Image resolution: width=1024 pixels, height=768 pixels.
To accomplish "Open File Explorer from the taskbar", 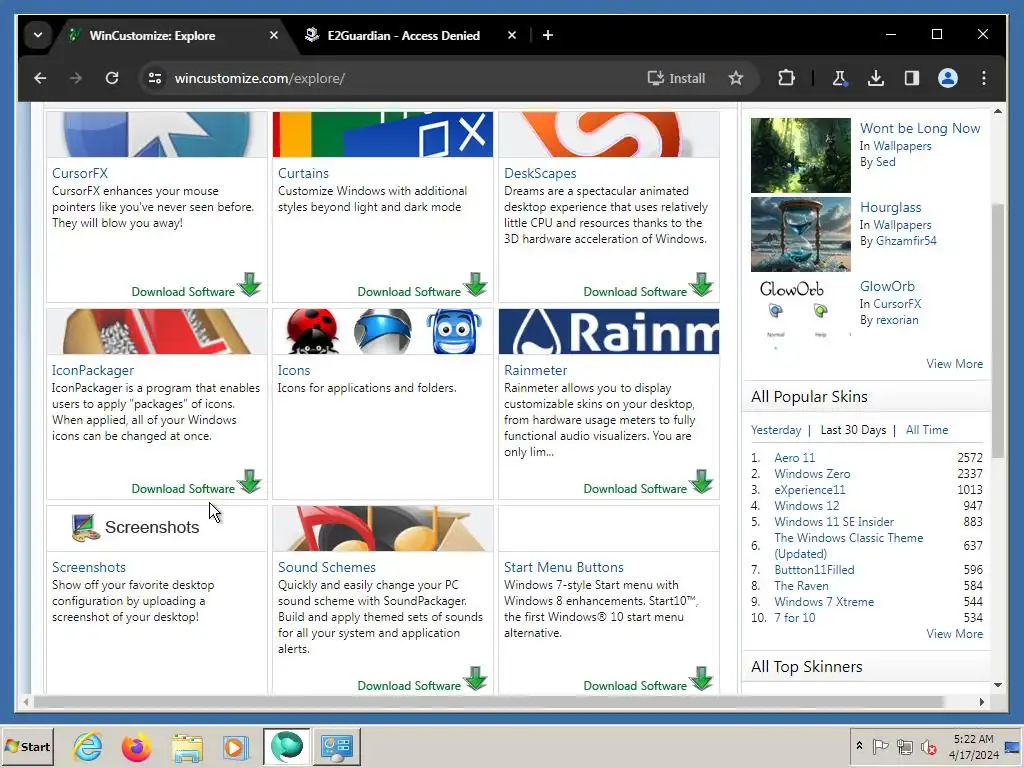I will (187, 746).
